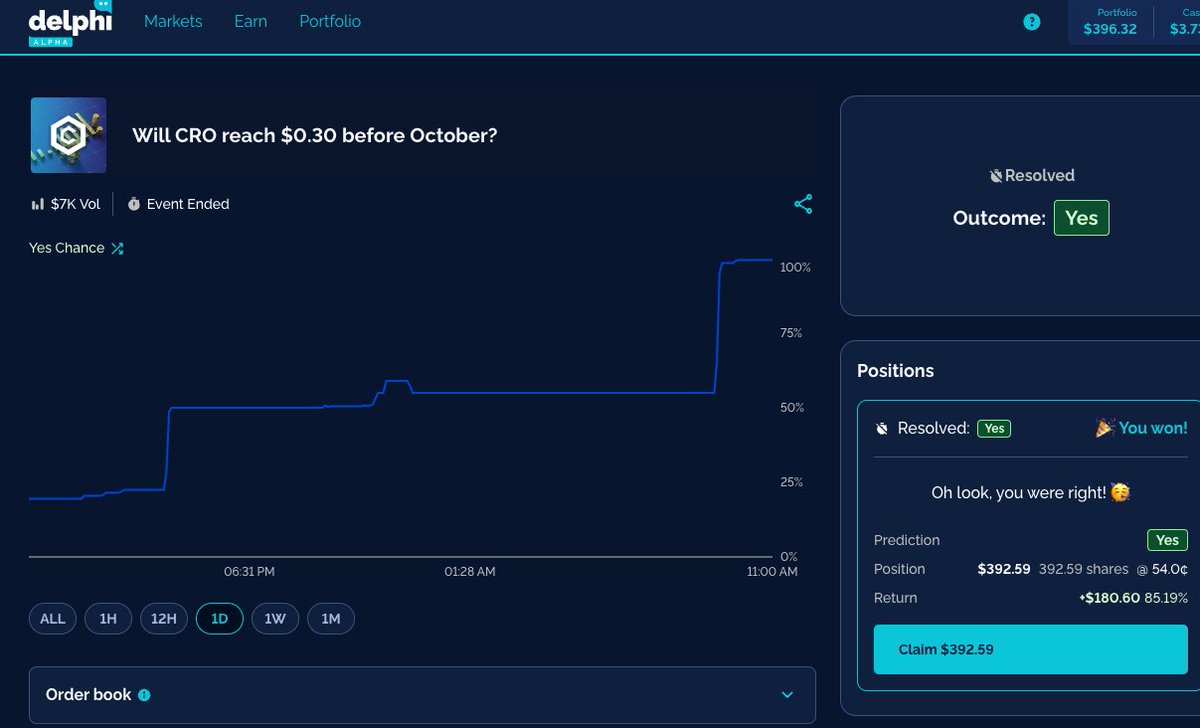Click the 75% chart axis label
Screen dimensions: 1200x728
(x=791, y=333)
